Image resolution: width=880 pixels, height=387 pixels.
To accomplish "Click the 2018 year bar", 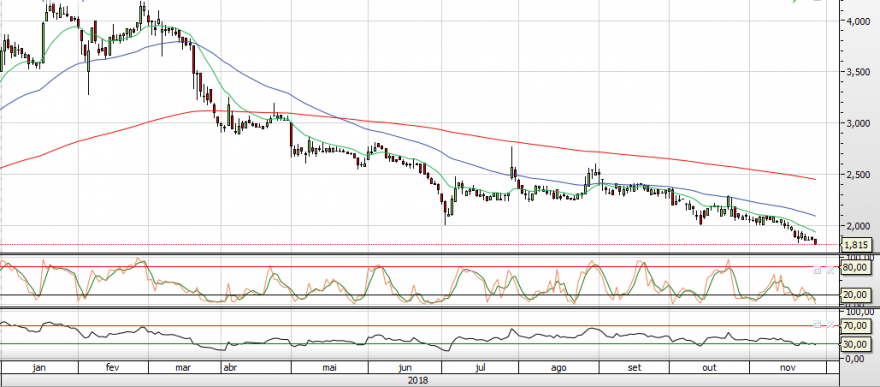I will click(x=417, y=380).
